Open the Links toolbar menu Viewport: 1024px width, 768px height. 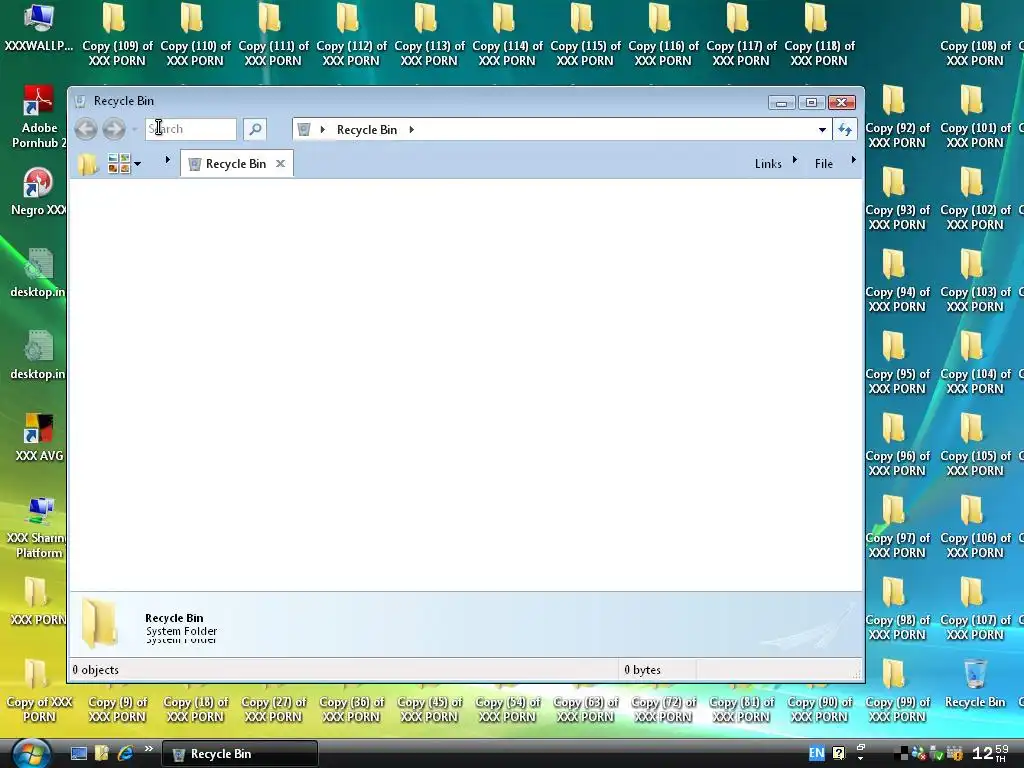(768, 164)
